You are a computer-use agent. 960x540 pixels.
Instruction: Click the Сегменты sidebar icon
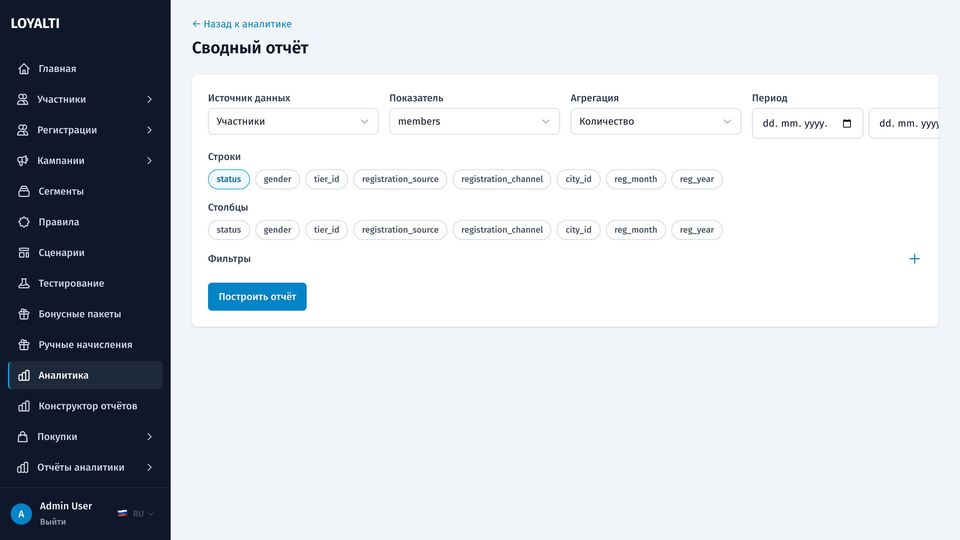tap(24, 191)
